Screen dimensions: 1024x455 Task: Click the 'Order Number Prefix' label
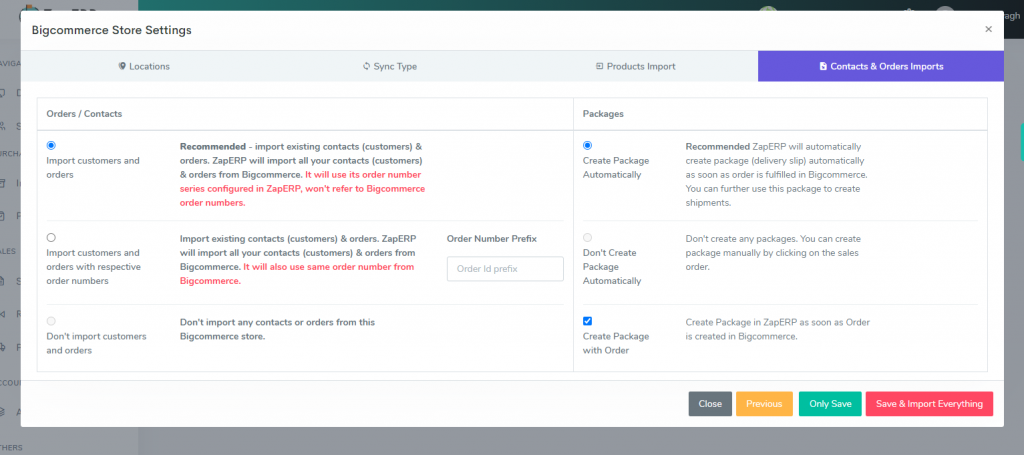pyautogui.click(x=492, y=239)
